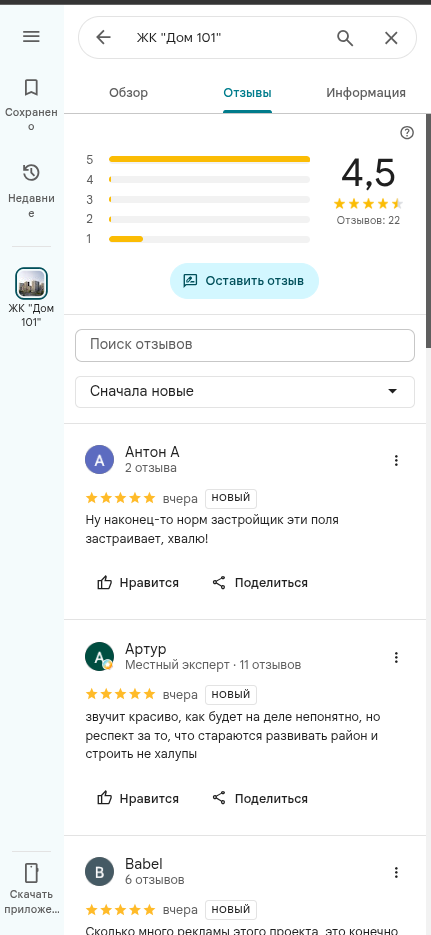Click the ЖК "Дом 101" search field
Viewport: 431px width, 935px height.
coord(230,38)
